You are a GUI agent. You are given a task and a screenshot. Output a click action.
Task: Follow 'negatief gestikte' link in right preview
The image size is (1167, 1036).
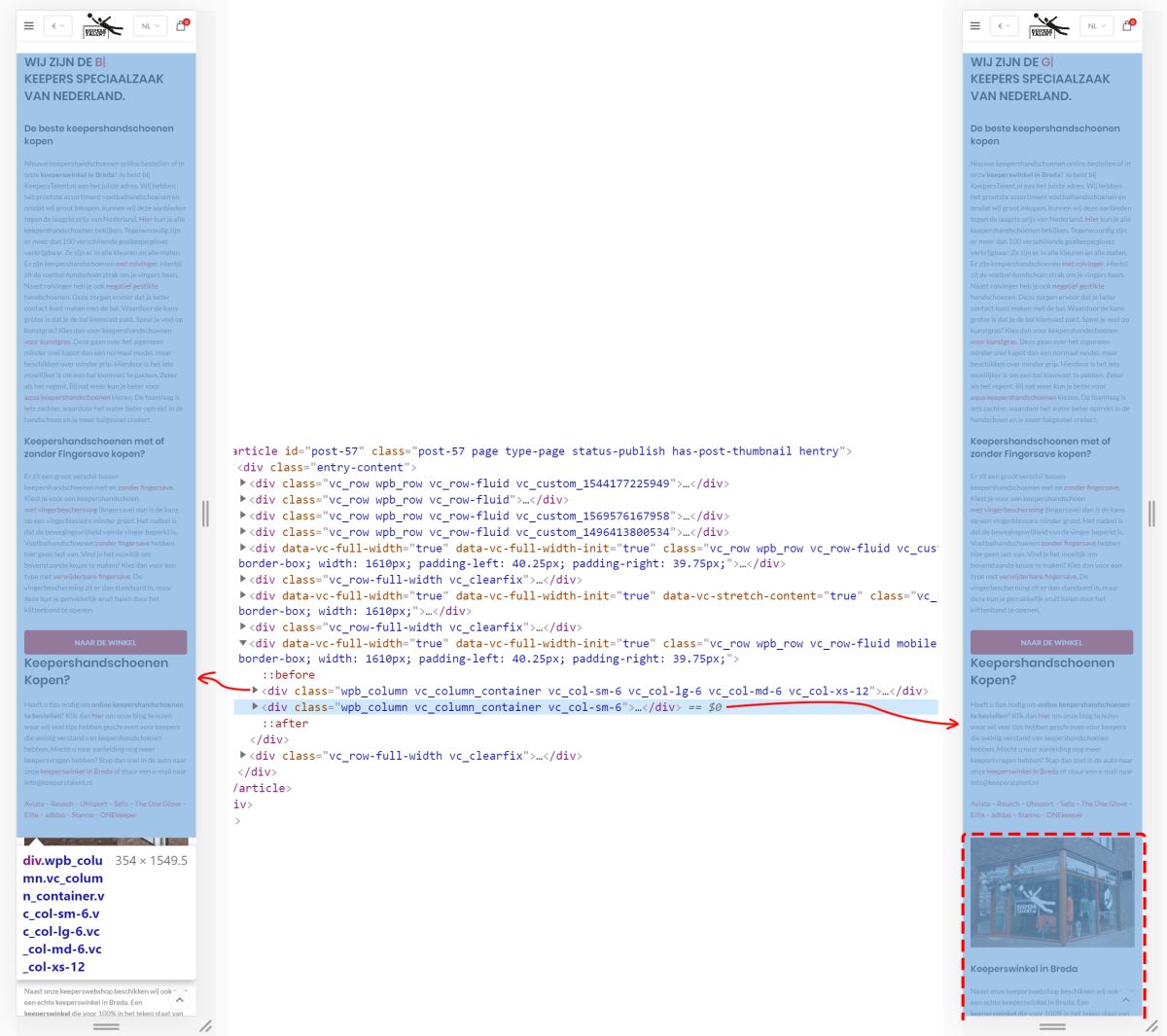(x=1079, y=286)
